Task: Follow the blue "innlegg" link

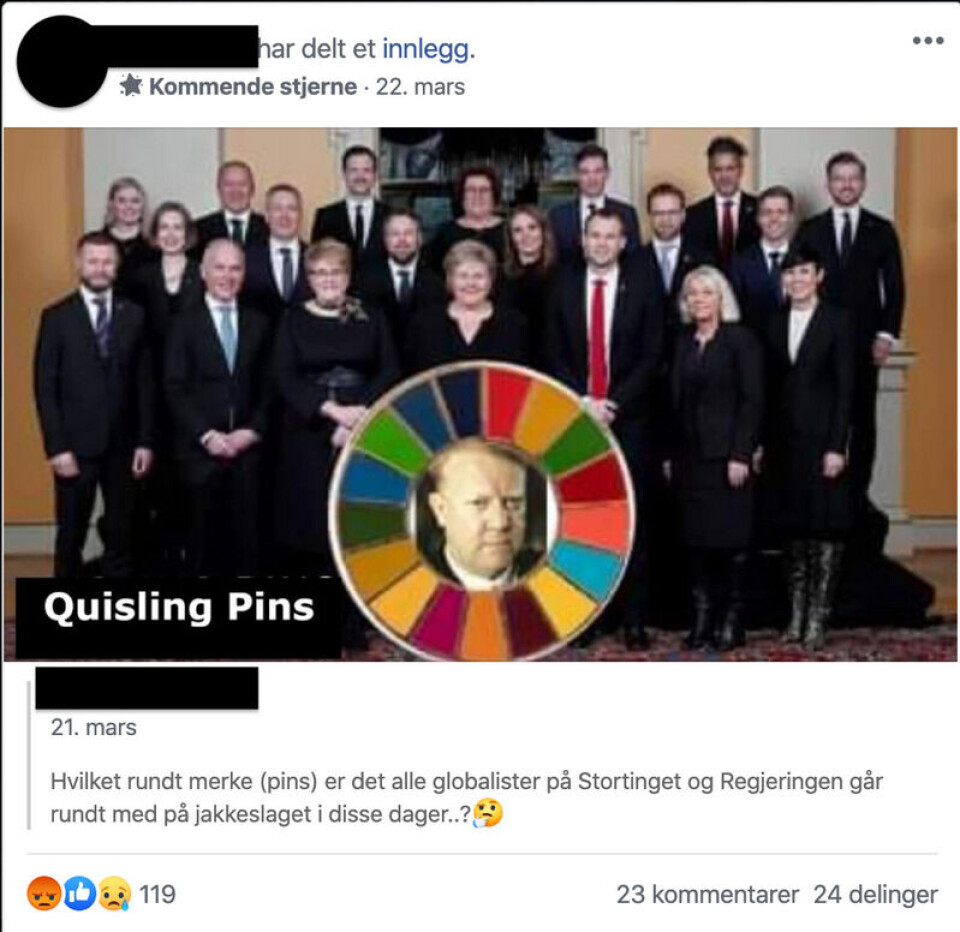Action: pos(426,49)
